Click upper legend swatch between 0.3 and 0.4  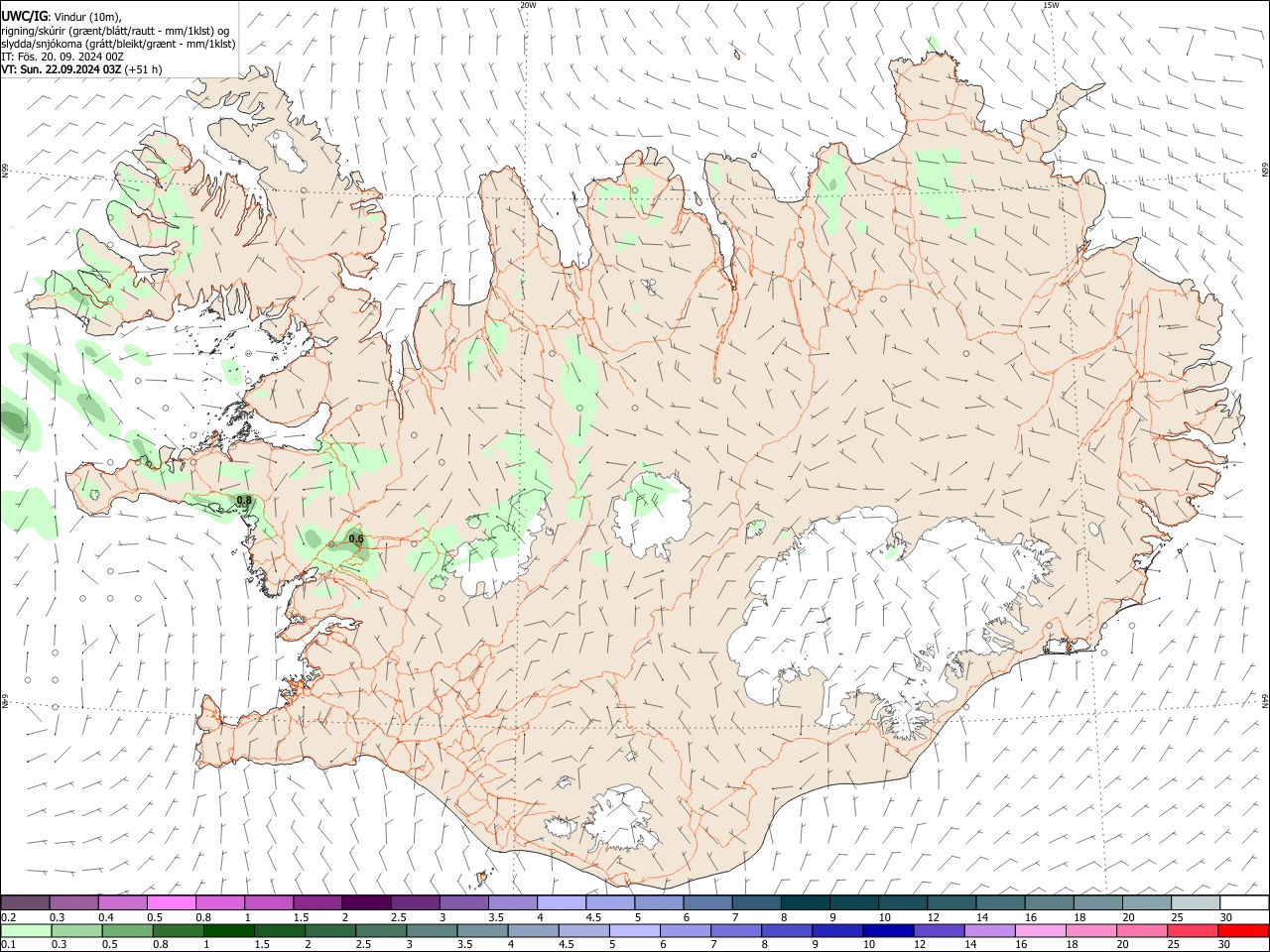pos(73,902)
